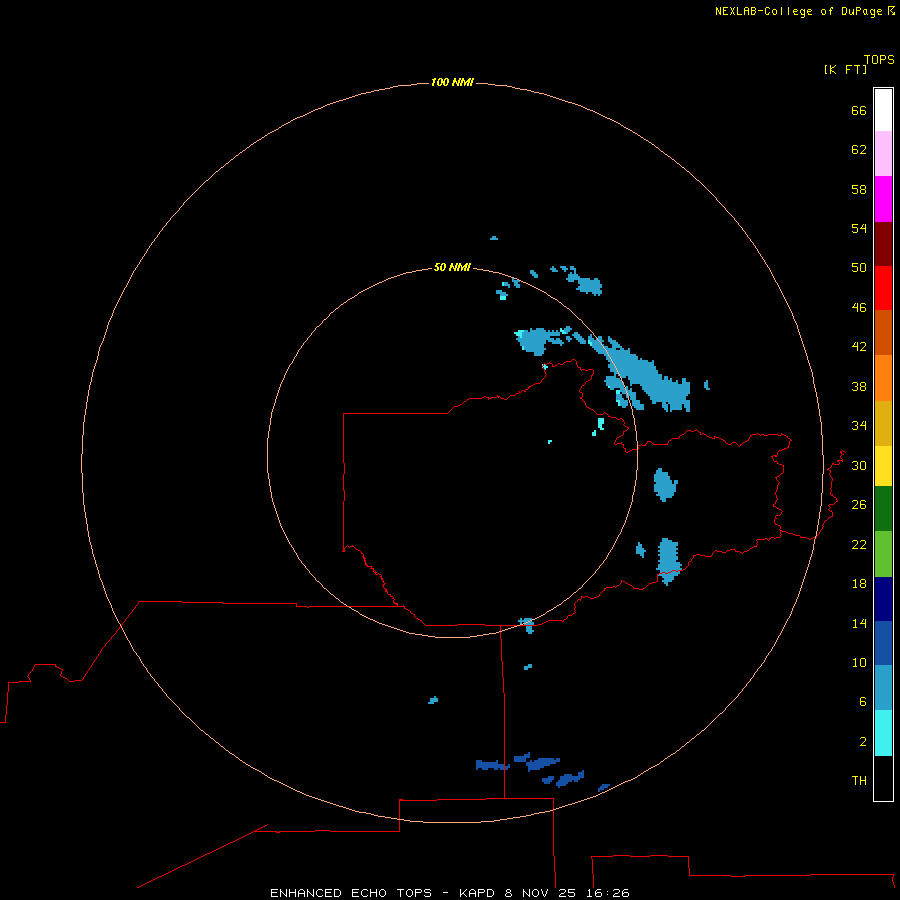The image size is (900, 900).
Task: Click the 'ENHANCED ECHO TOPS' title text
Action: click(351, 893)
